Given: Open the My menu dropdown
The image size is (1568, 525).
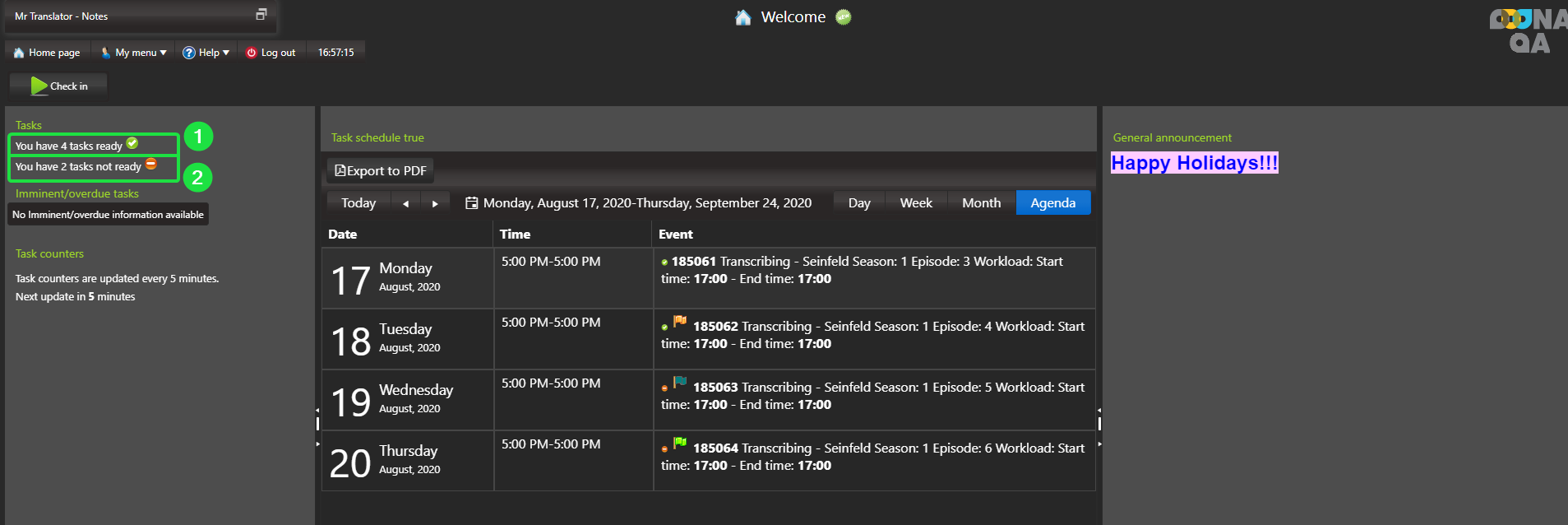Looking at the screenshot, I should (x=134, y=53).
